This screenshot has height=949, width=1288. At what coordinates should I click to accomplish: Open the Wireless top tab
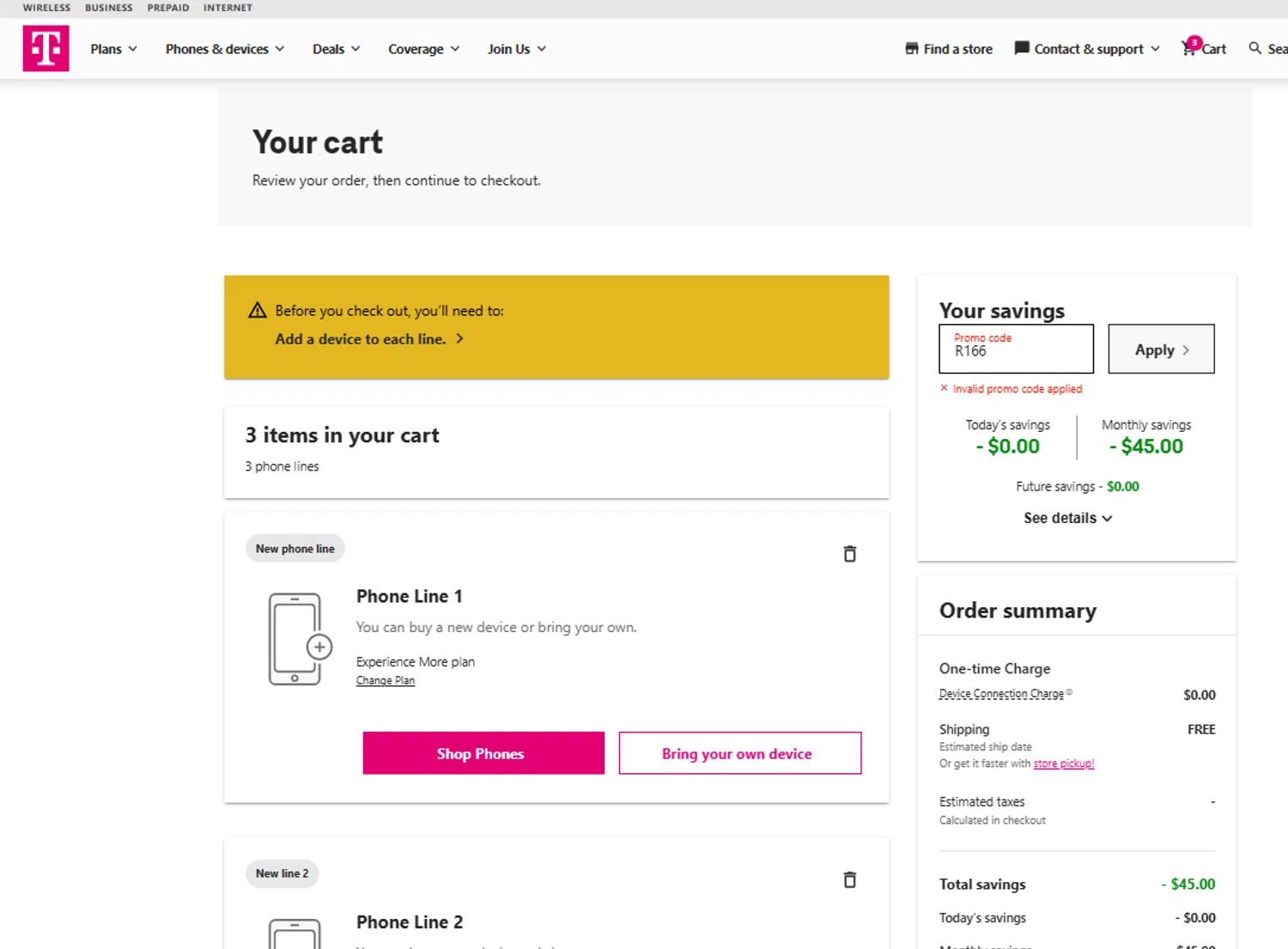point(46,8)
